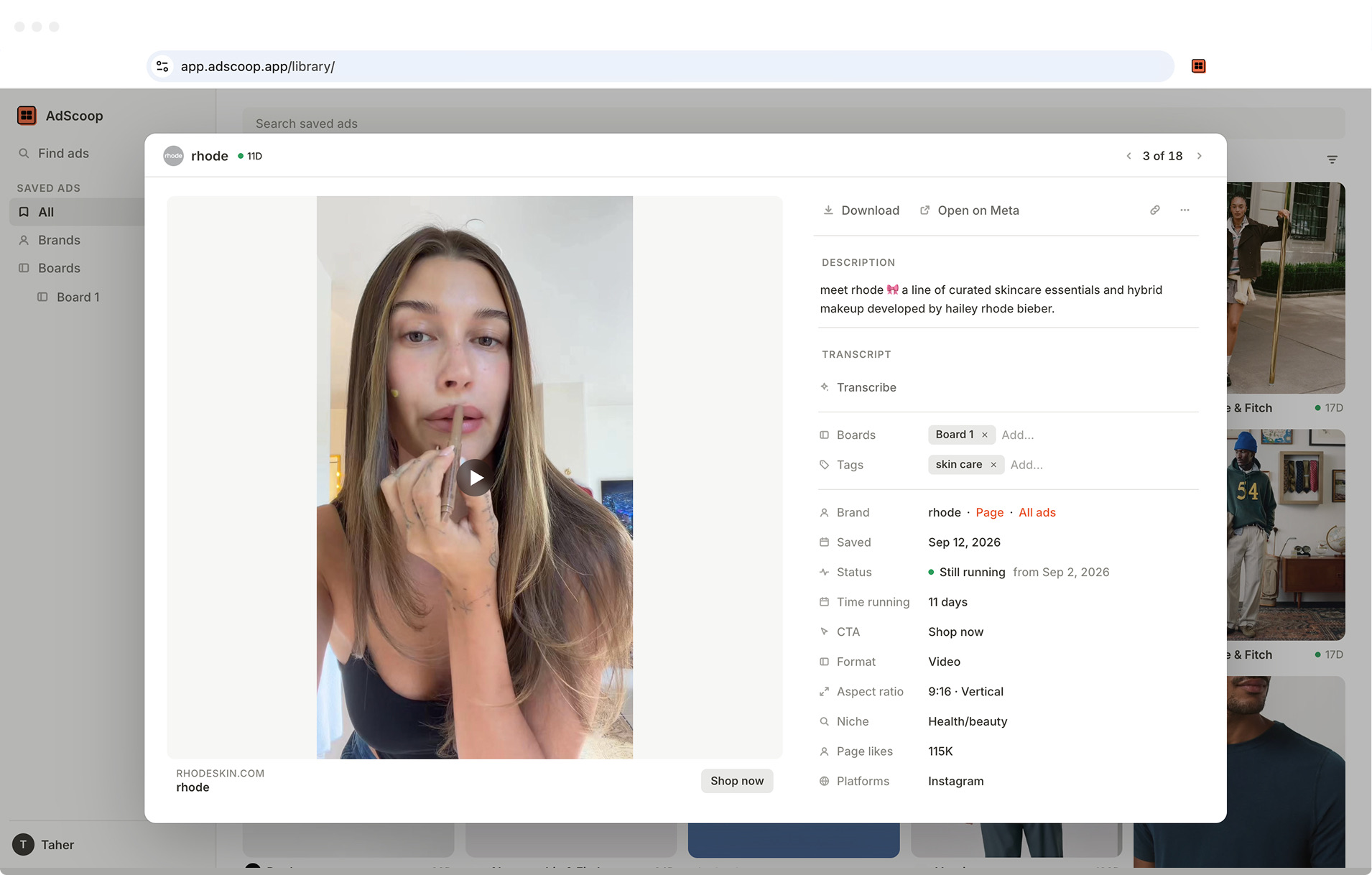View All ads from rhode
Screen dimensions: 1372x875
[x=1037, y=512]
